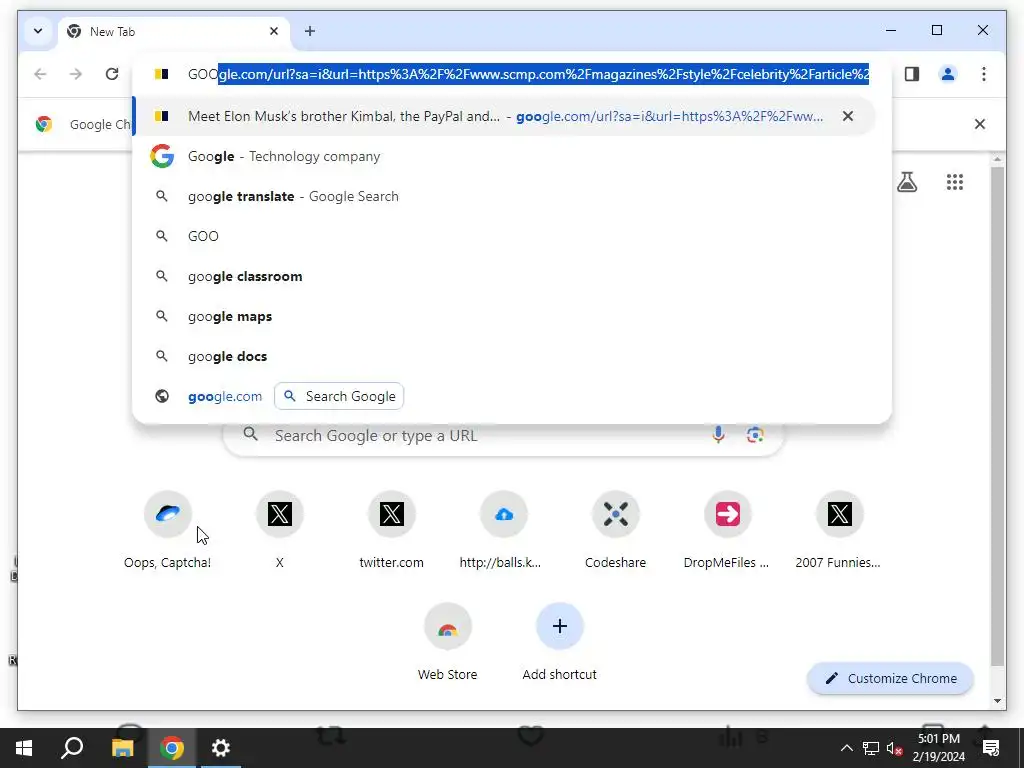The width and height of the screenshot is (1024, 768).
Task: Click the page's vertical scrollbar thumb
Action: click(997, 416)
